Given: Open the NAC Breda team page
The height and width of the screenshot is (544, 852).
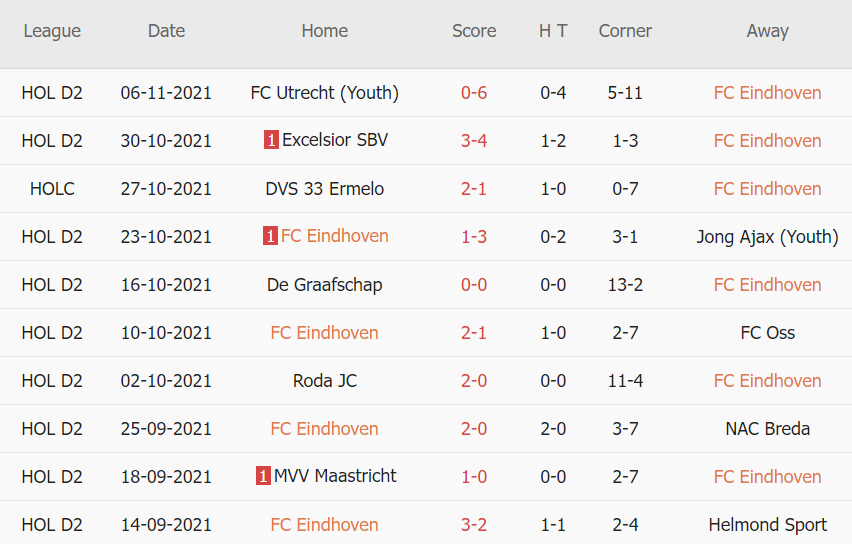Looking at the screenshot, I should 767,429.
